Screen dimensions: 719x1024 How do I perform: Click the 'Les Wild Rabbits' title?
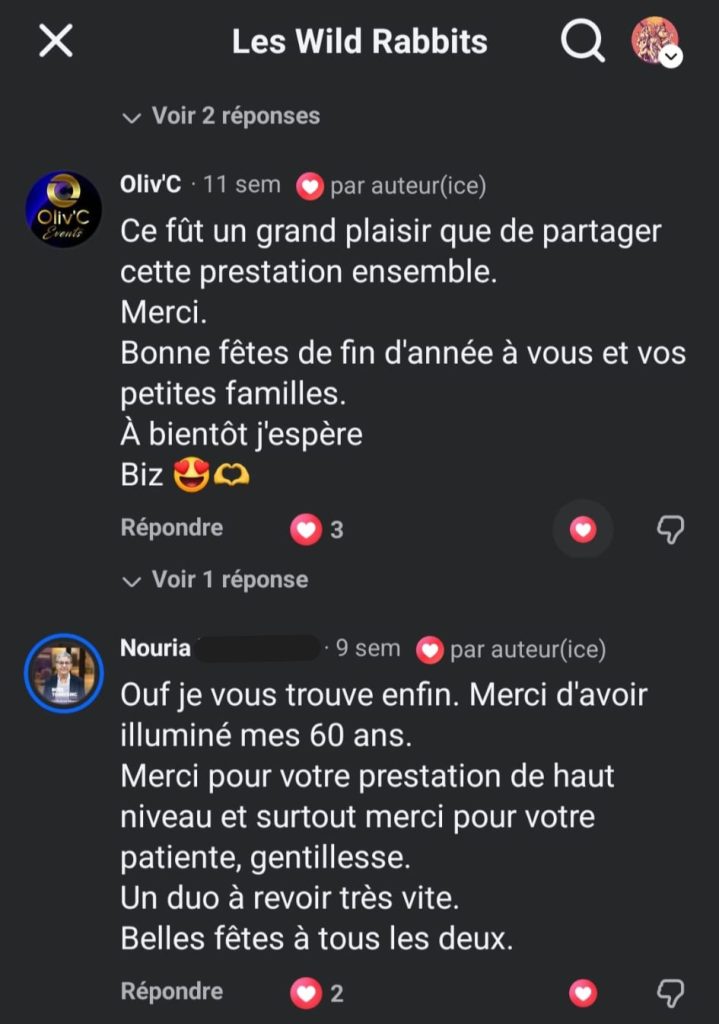tap(360, 42)
